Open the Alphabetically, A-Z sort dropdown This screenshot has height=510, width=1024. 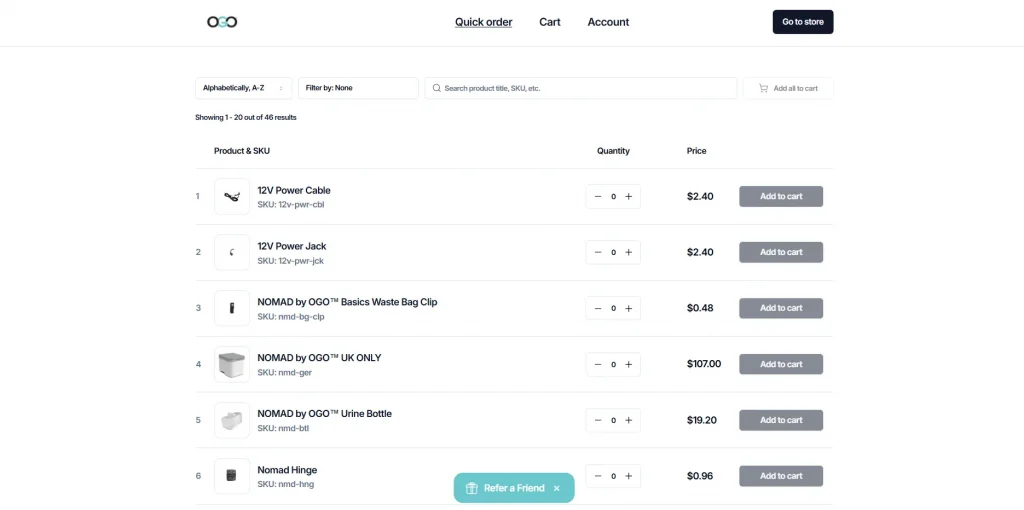(x=243, y=88)
